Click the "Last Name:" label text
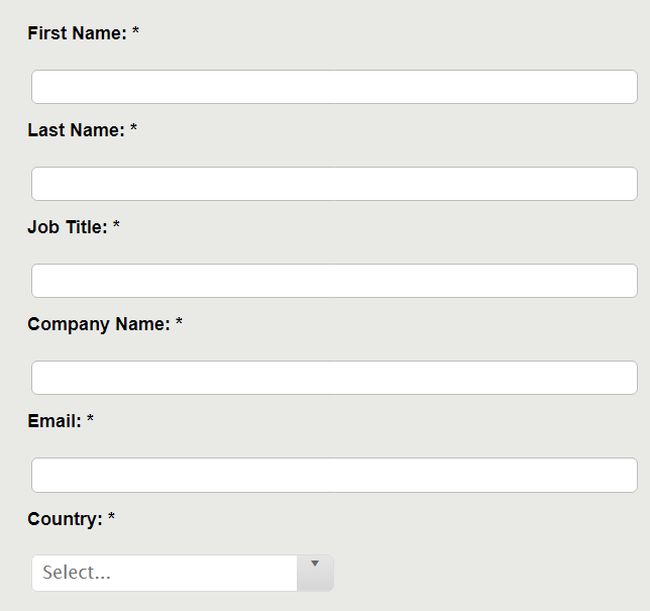This screenshot has height=611, width=650. click(76, 131)
